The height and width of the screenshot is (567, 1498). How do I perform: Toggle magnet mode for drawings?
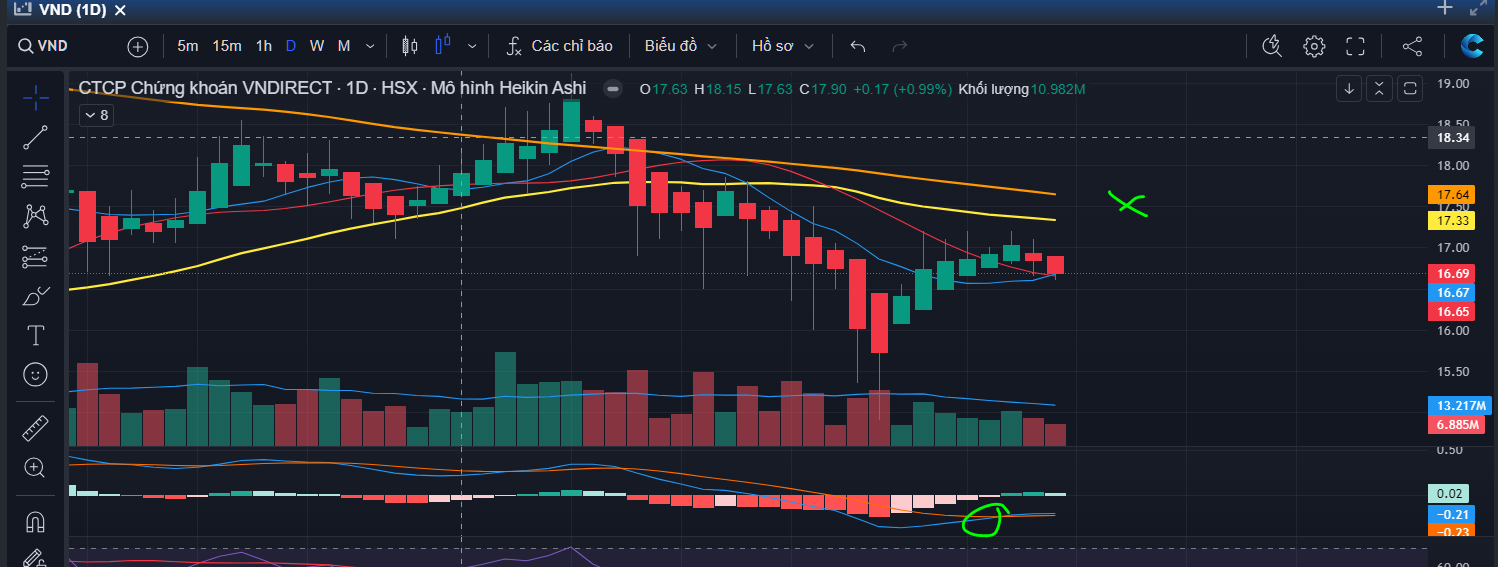pos(36,521)
